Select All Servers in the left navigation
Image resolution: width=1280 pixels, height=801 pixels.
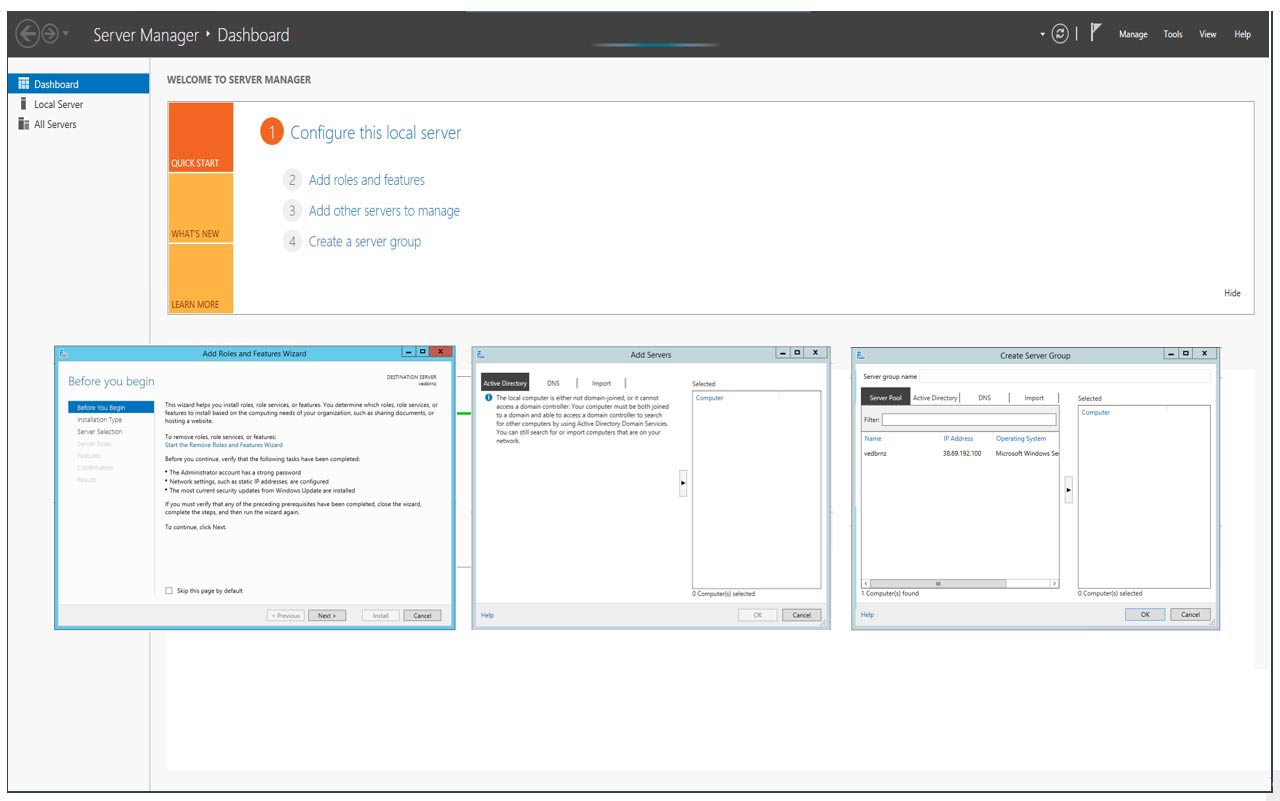[78, 124]
